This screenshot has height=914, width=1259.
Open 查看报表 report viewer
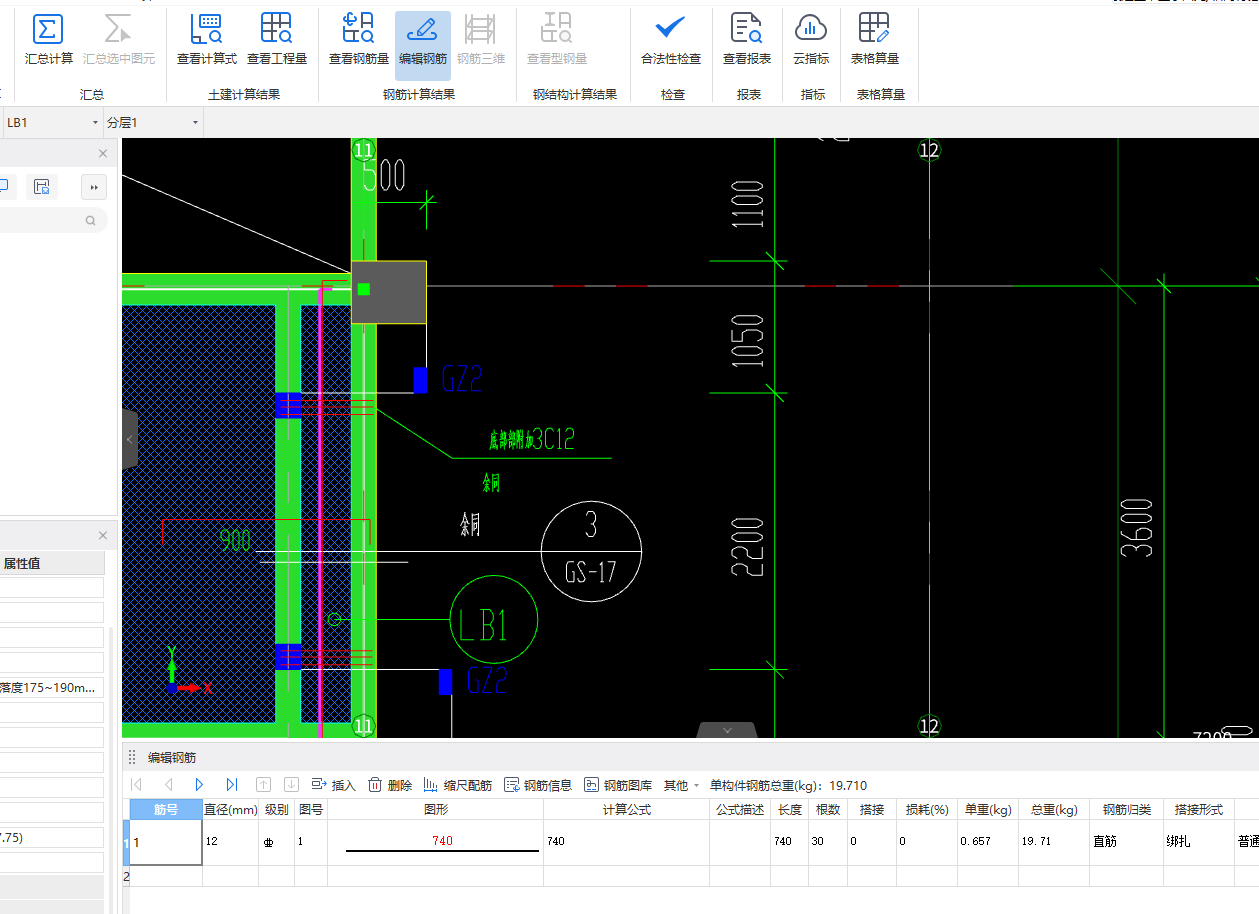point(747,40)
